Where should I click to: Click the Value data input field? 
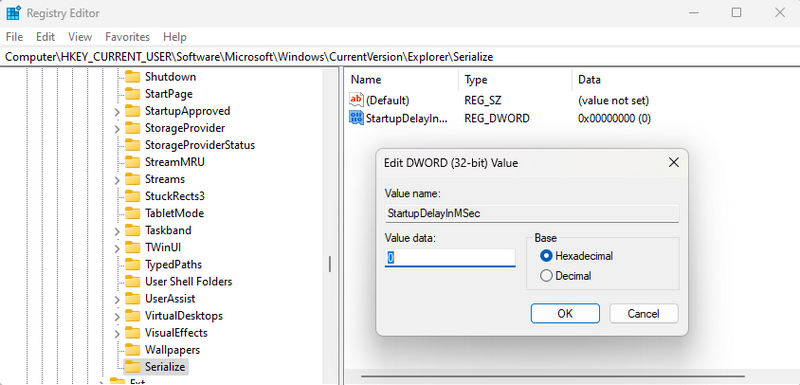(x=450, y=258)
